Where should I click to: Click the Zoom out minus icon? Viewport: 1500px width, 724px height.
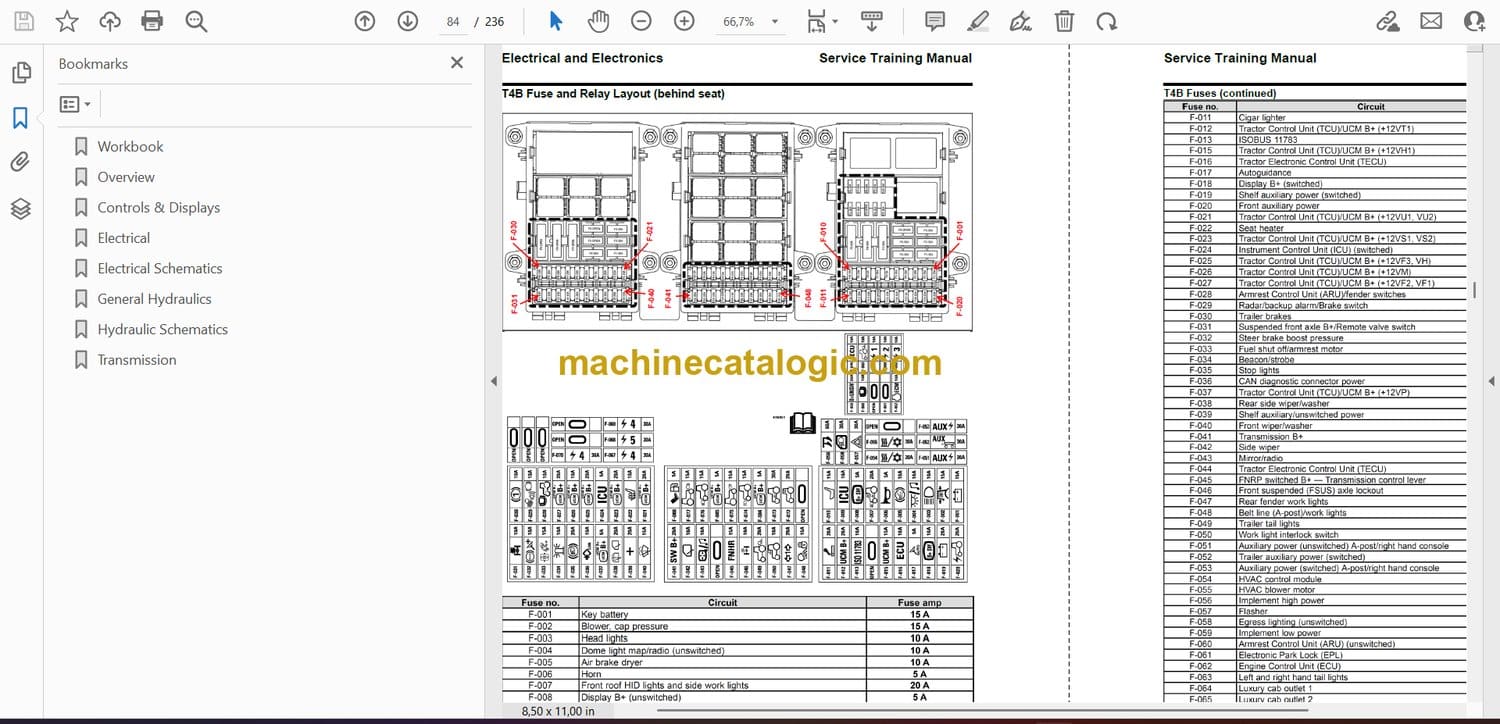coord(641,21)
